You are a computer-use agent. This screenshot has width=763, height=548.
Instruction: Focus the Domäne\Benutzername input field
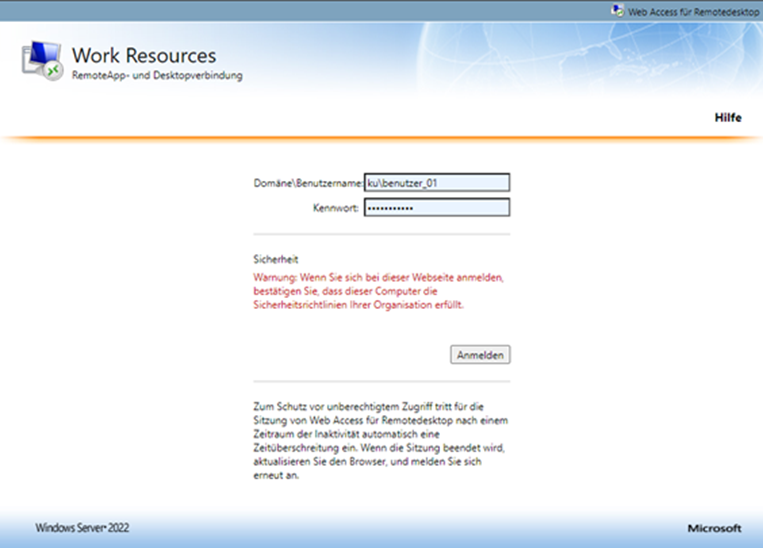(x=437, y=182)
